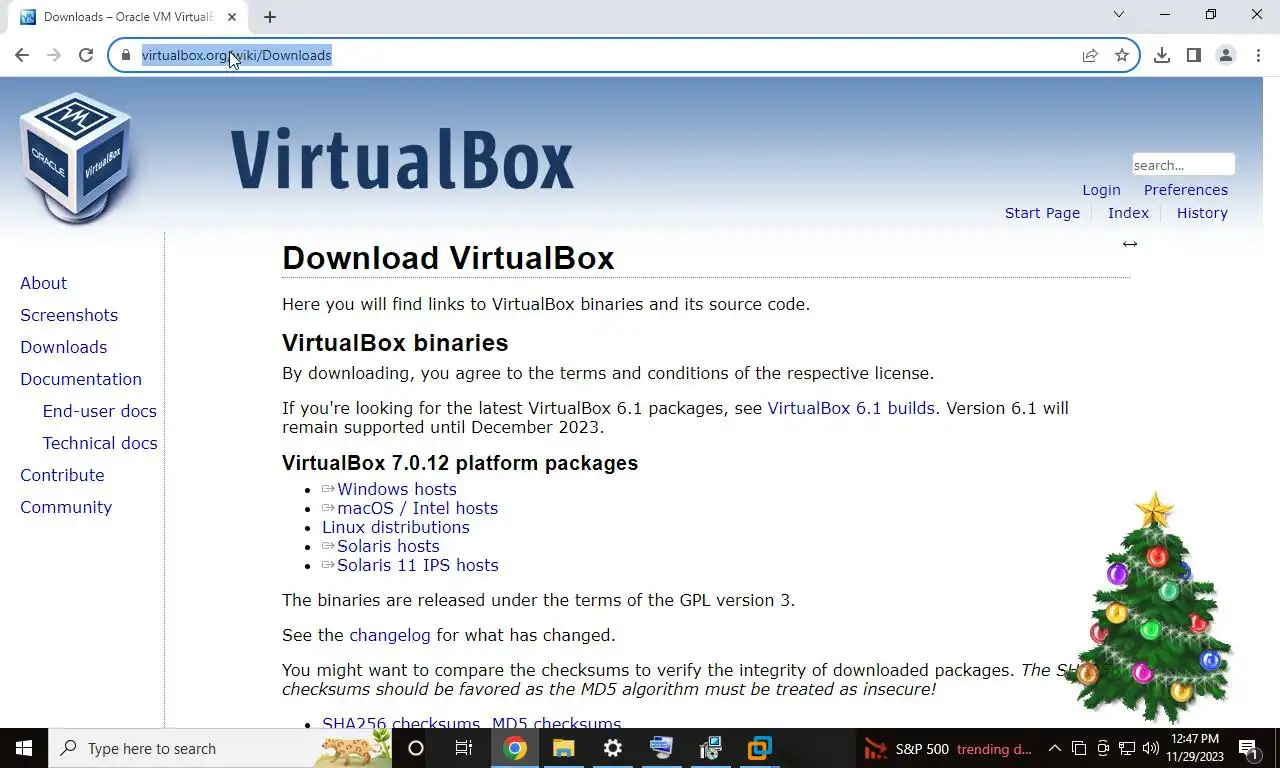Bookmark this page with the star icon
The width and height of the screenshot is (1280, 768).
point(1122,55)
